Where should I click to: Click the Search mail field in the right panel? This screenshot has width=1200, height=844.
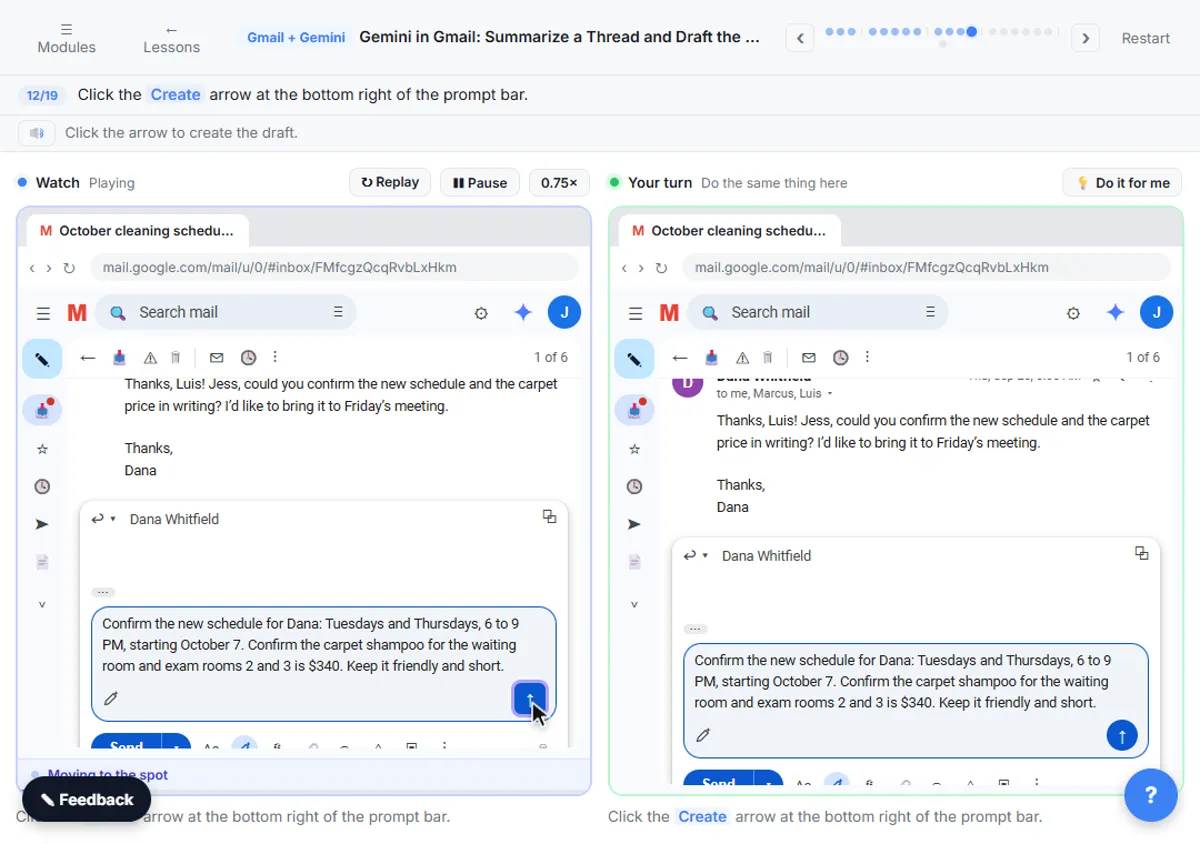point(818,312)
